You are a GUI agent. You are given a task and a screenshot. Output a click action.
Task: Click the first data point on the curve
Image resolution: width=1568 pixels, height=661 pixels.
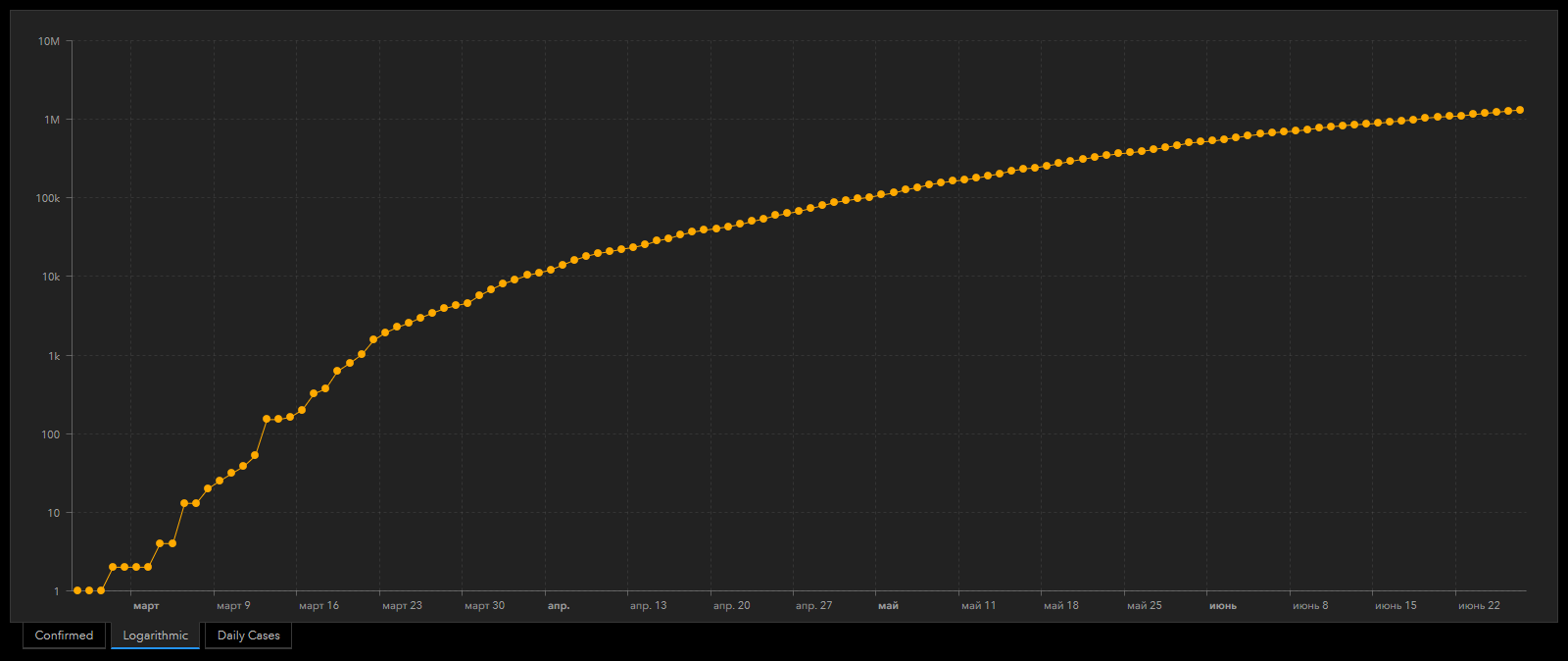(x=77, y=590)
